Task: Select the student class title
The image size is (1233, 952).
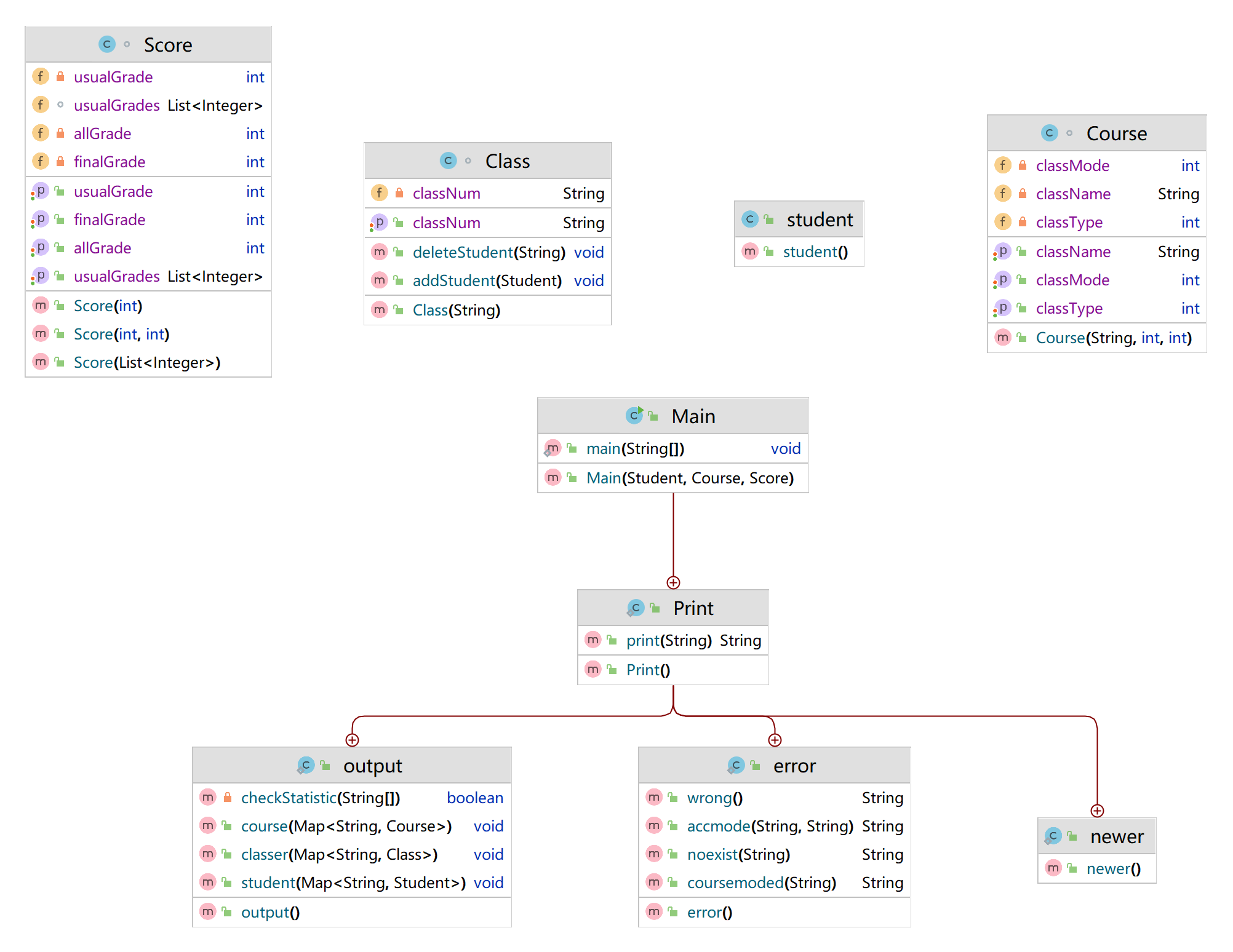Action: coord(820,220)
